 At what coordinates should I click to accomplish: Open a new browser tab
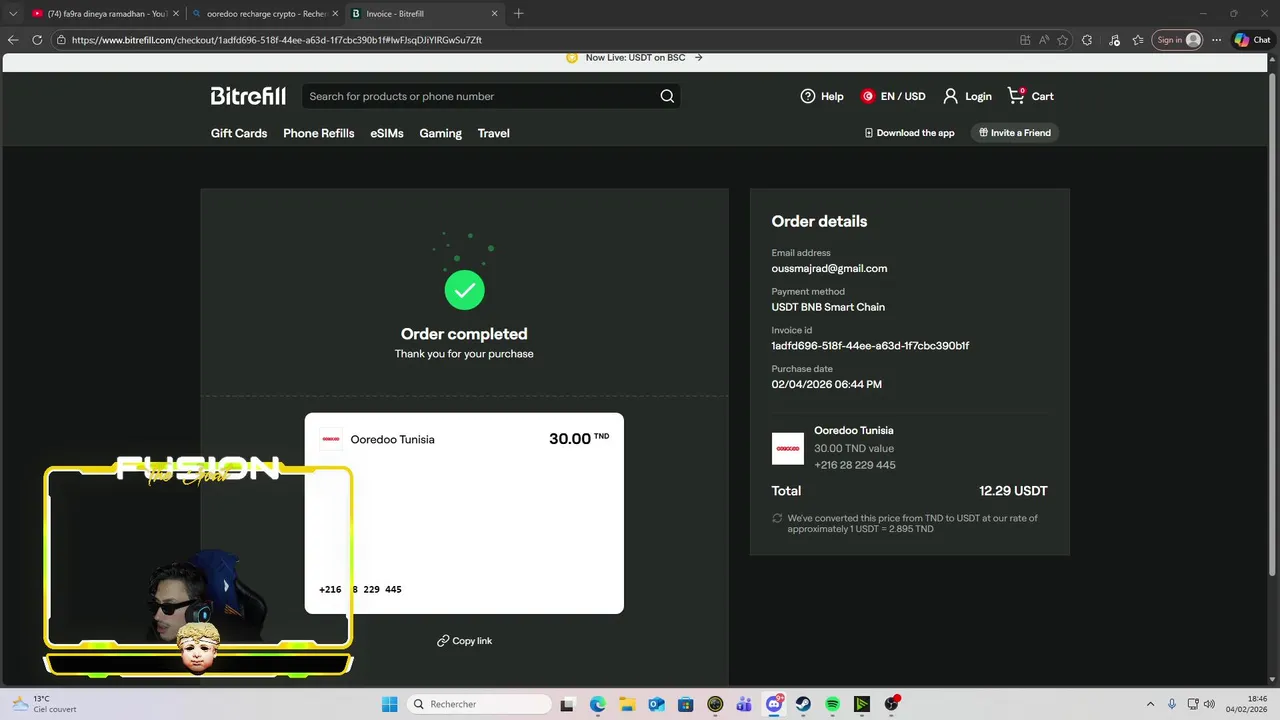point(518,14)
